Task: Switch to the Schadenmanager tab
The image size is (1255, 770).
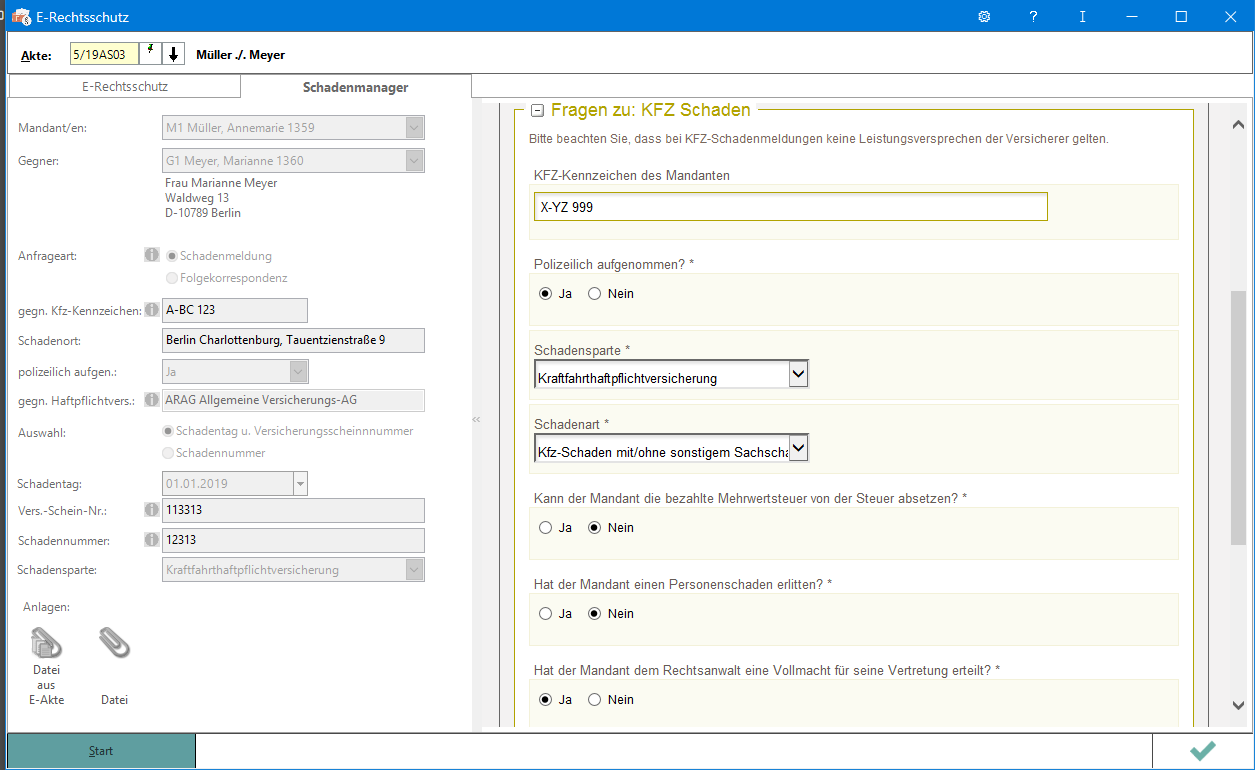Action: (355, 87)
